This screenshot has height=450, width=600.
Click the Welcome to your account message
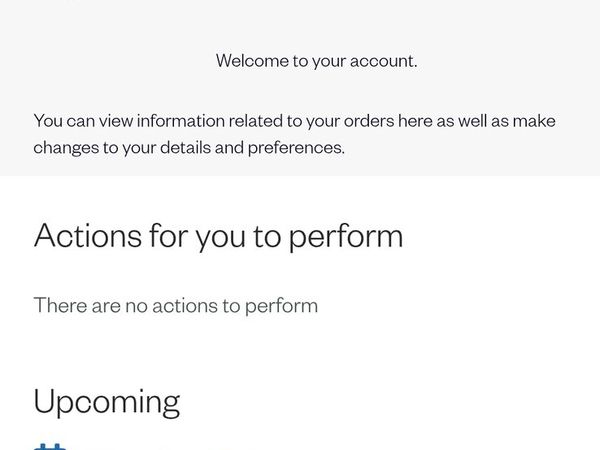click(x=316, y=61)
